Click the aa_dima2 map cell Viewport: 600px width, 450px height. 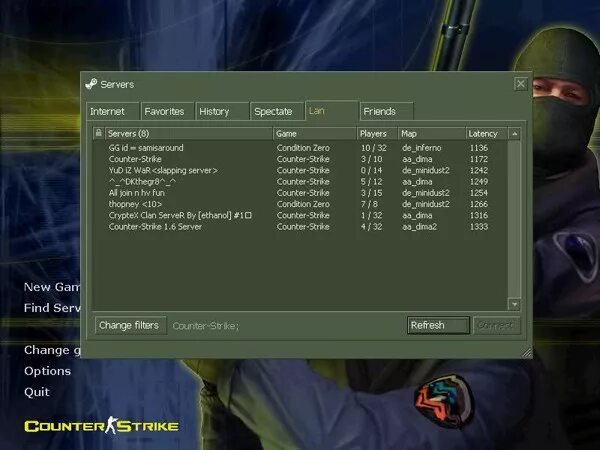(x=419, y=227)
